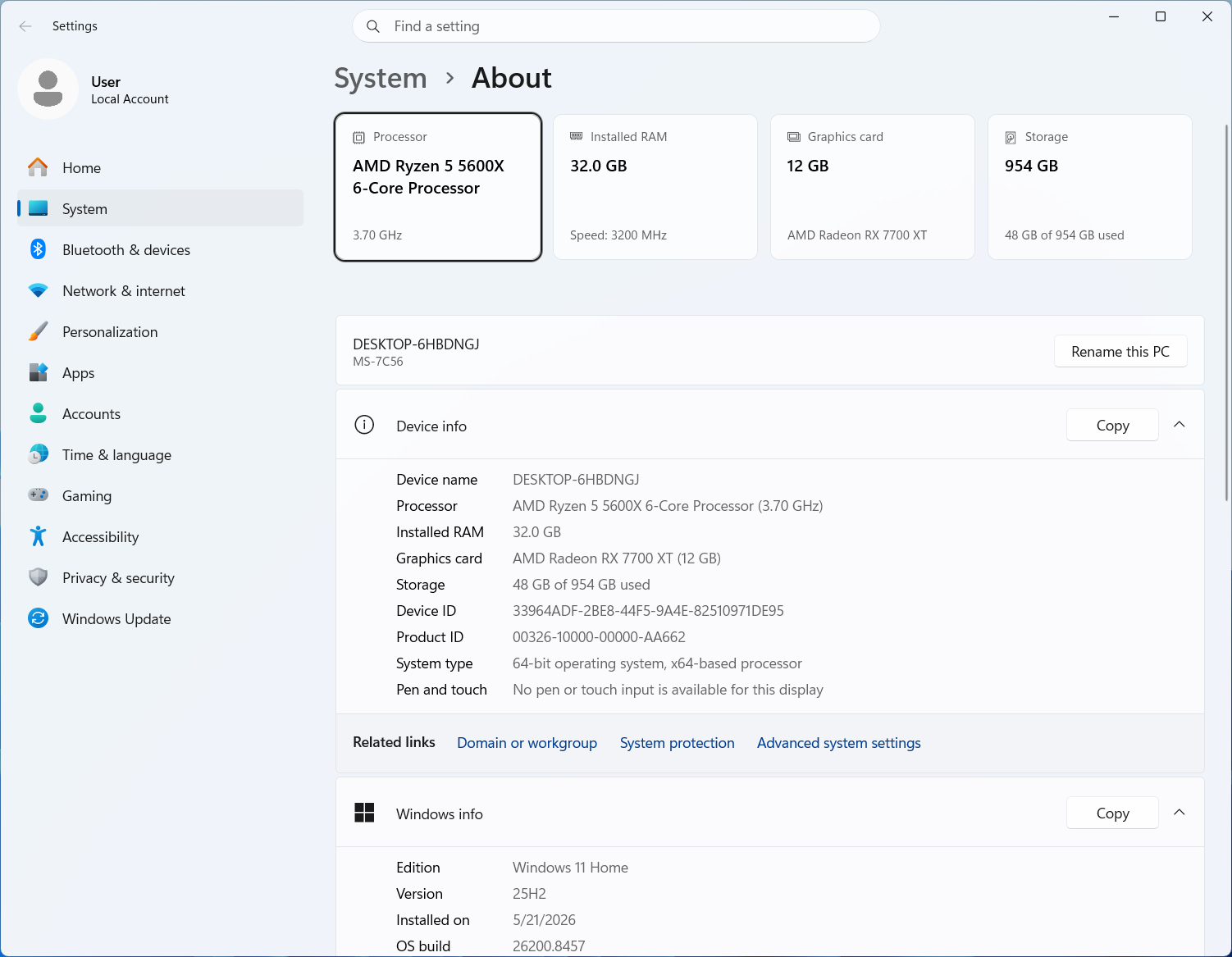Image resolution: width=1232 pixels, height=957 pixels.
Task: Click the Find a setting search box
Action: pyautogui.click(x=616, y=26)
